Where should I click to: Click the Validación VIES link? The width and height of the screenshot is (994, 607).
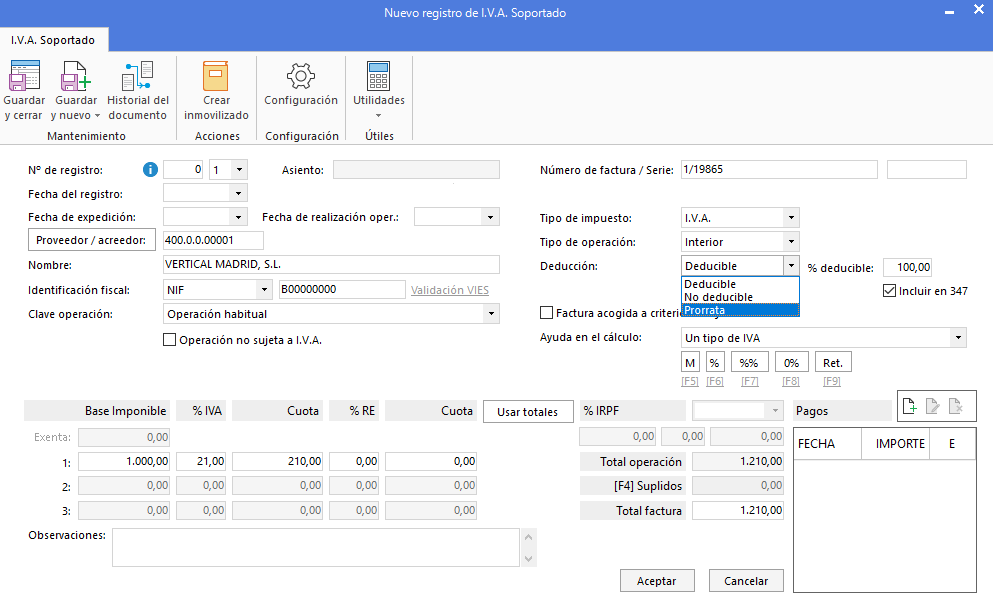[449, 290]
